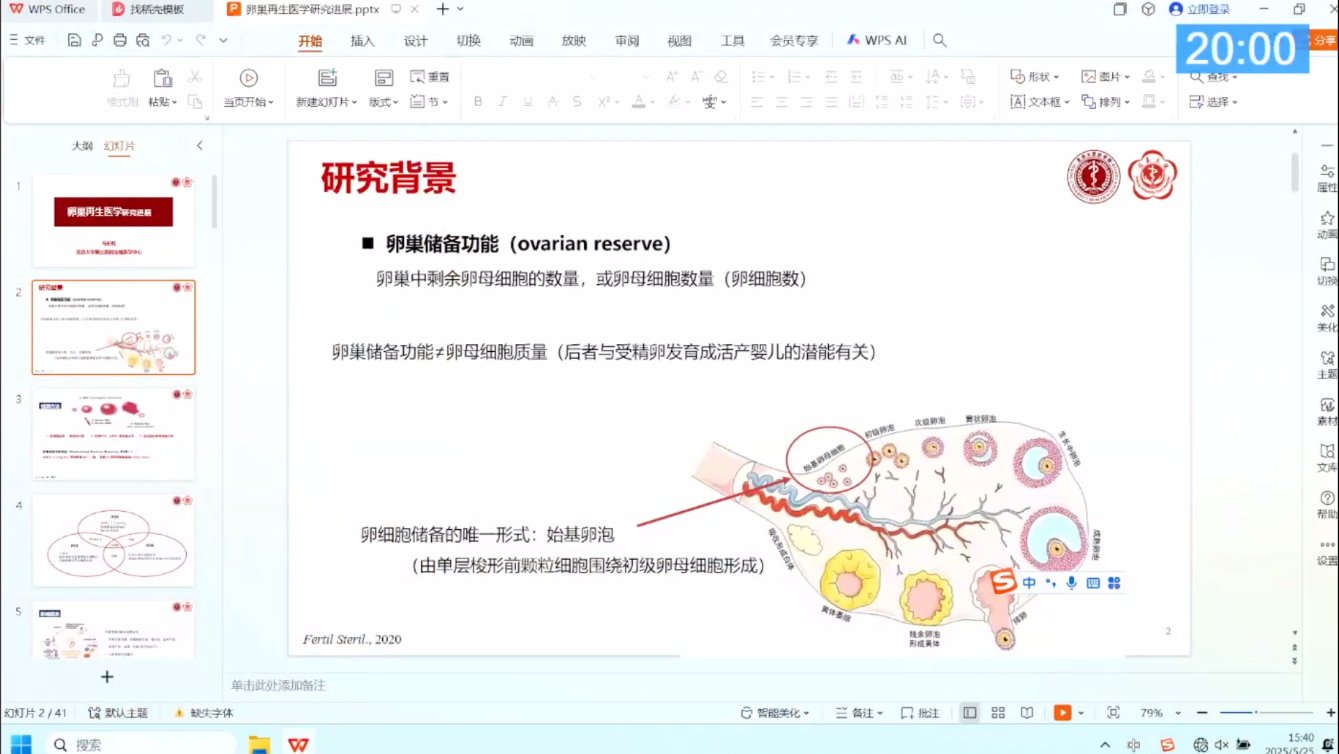Click the 批注 comment button in status bar
Image resolution: width=1339 pixels, height=754 pixels.
[920, 713]
